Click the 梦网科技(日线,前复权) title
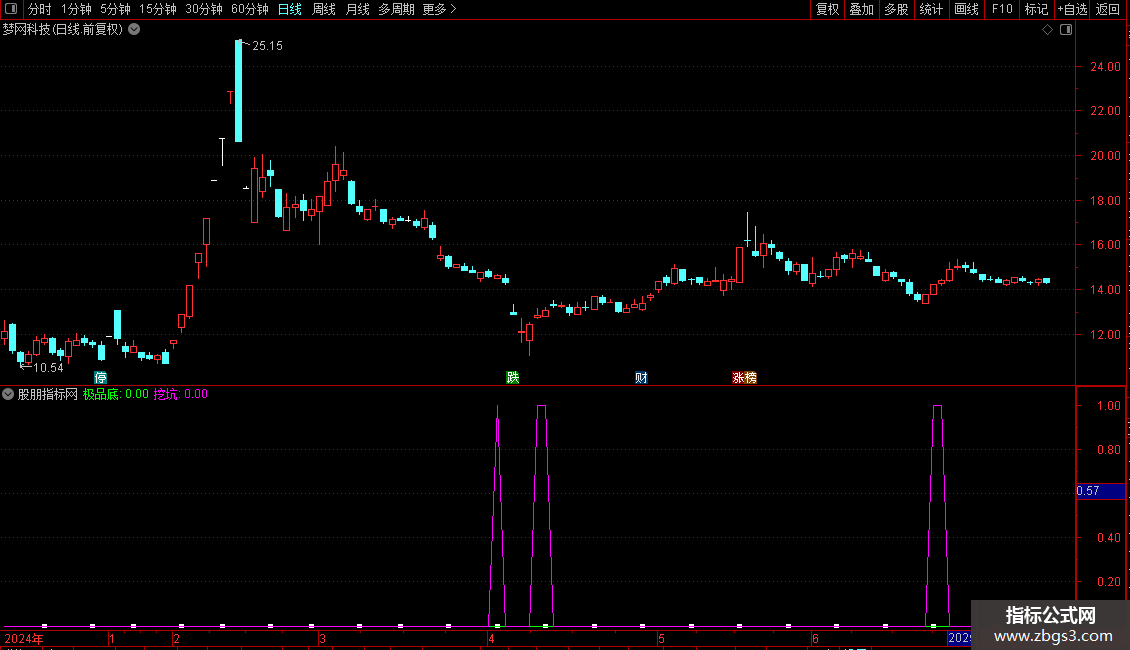 (x=63, y=30)
